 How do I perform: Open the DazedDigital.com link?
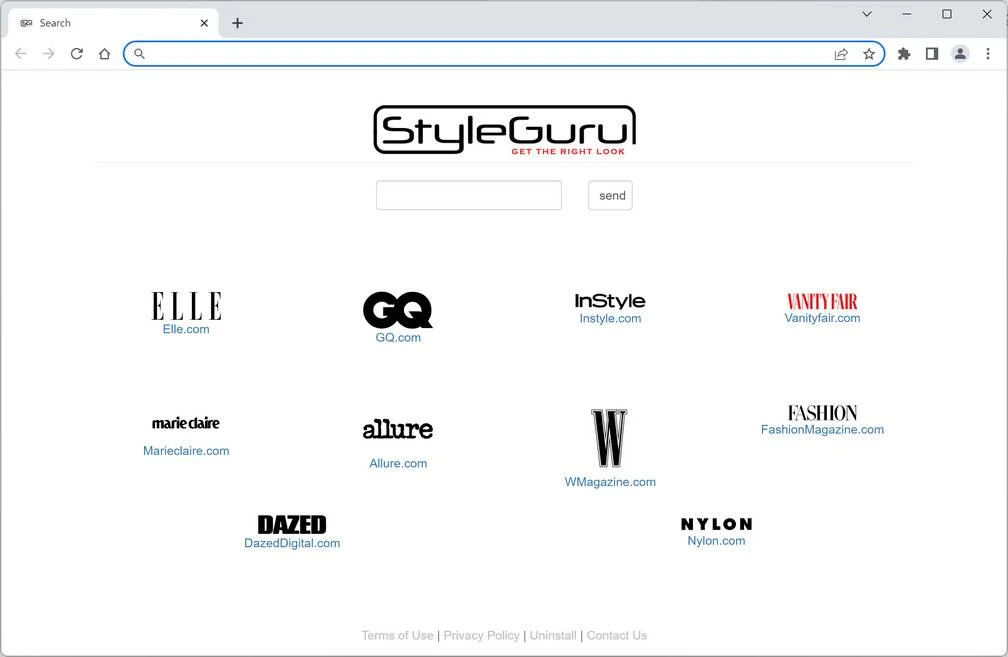292,543
